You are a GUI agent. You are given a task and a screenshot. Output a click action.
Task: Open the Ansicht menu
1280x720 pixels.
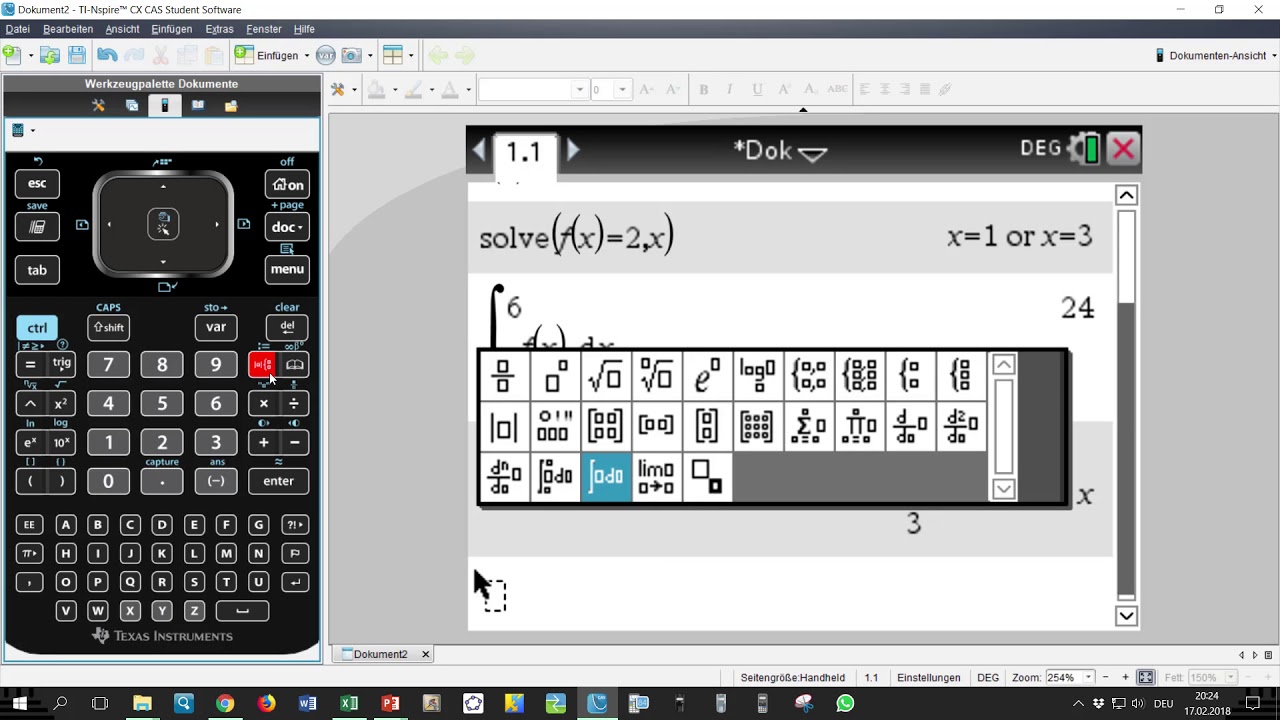click(122, 29)
